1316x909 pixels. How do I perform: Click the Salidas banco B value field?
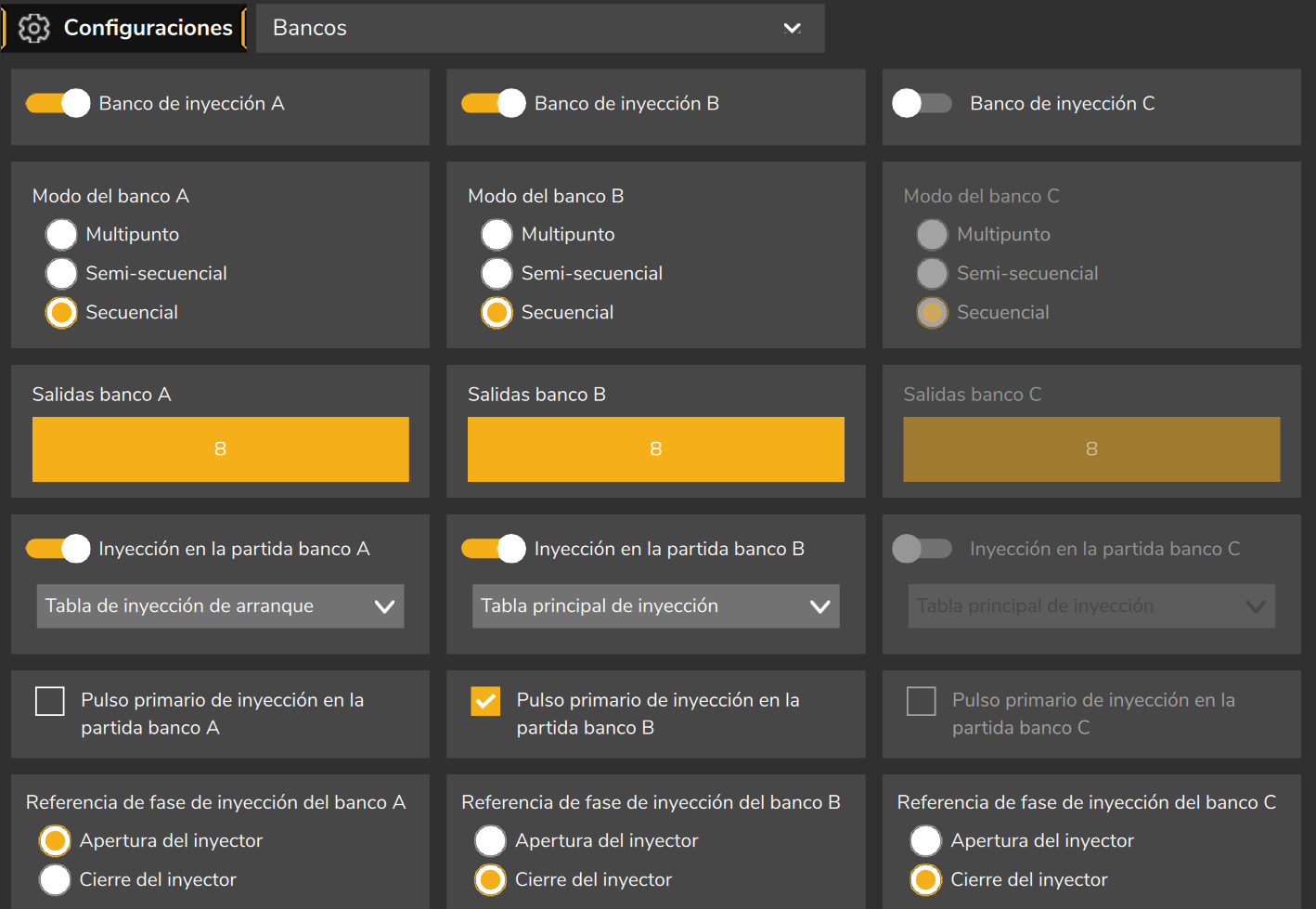coord(656,449)
